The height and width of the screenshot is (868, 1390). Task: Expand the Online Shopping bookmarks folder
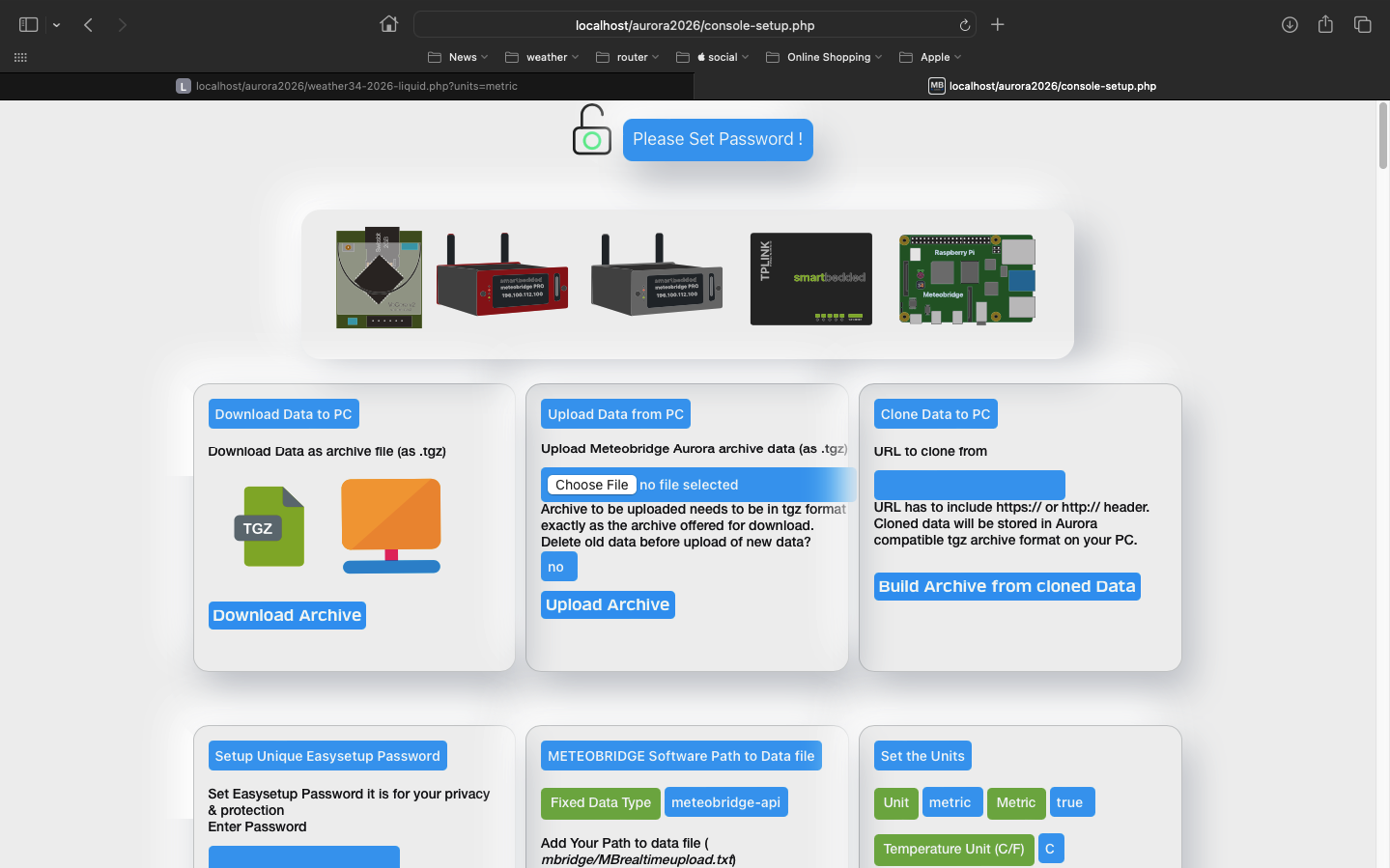pos(824,57)
